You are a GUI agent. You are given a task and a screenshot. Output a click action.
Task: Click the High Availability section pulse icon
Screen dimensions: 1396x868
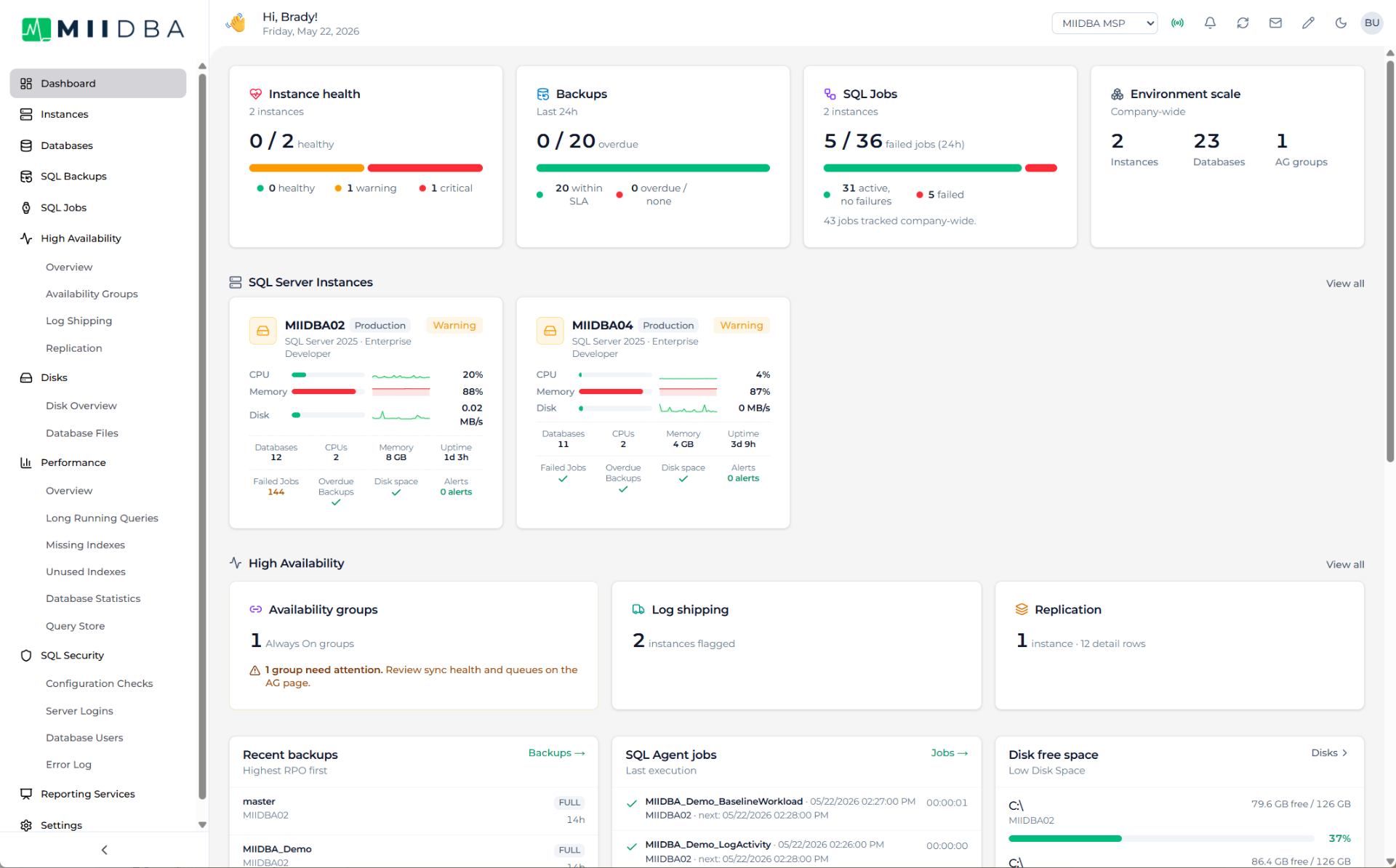(x=236, y=563)
